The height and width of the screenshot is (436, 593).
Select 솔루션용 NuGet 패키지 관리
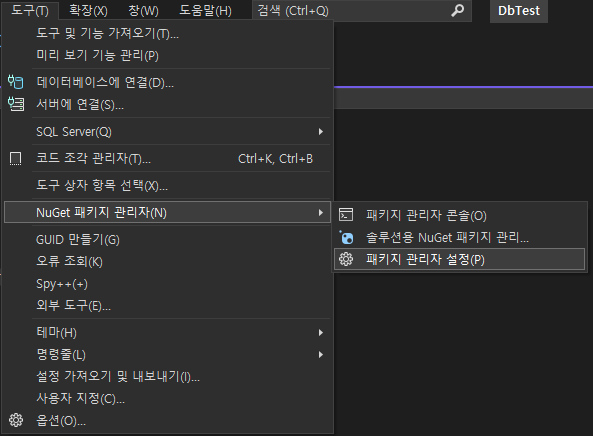(459, 237)
